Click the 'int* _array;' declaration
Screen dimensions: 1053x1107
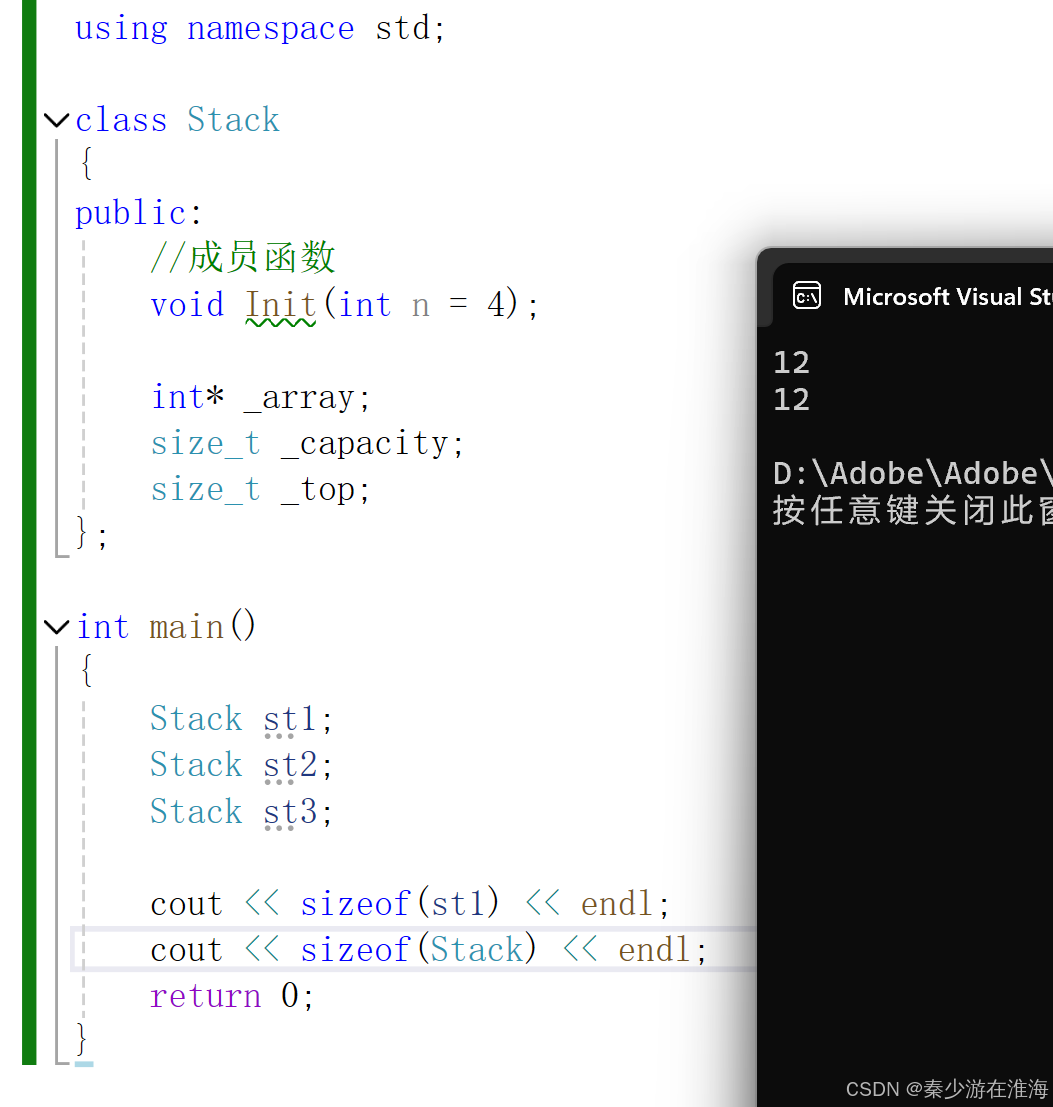pos(260,397)
